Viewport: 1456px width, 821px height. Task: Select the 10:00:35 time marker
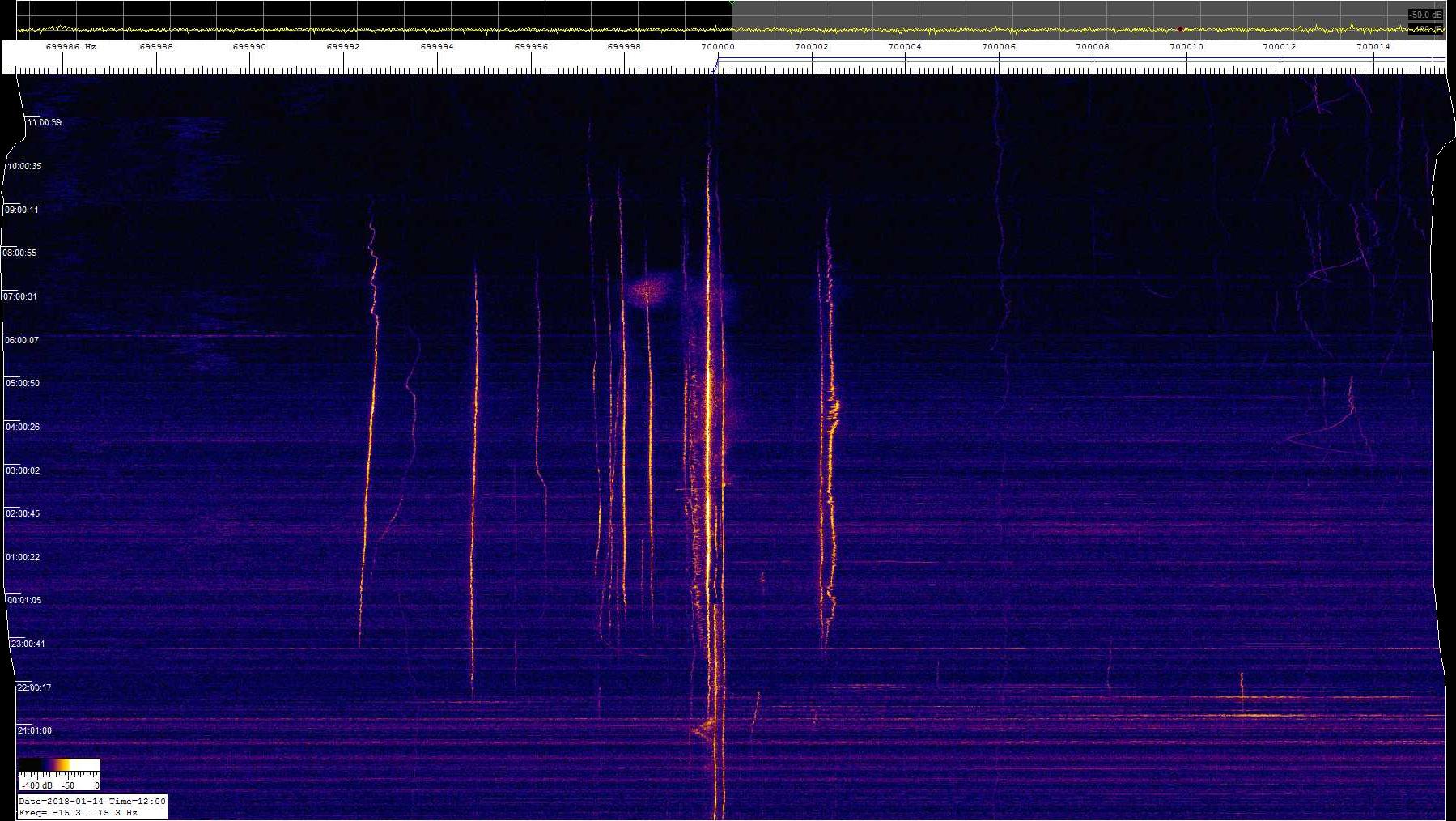25,166
